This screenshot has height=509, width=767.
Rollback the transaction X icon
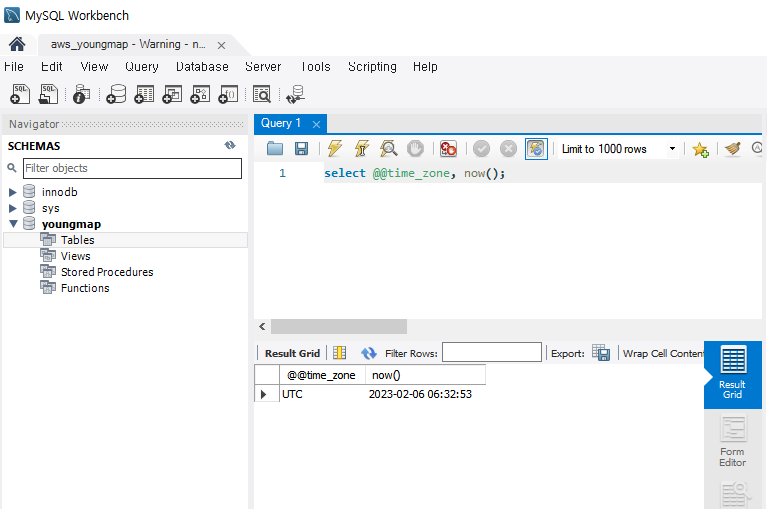point(508,148)
